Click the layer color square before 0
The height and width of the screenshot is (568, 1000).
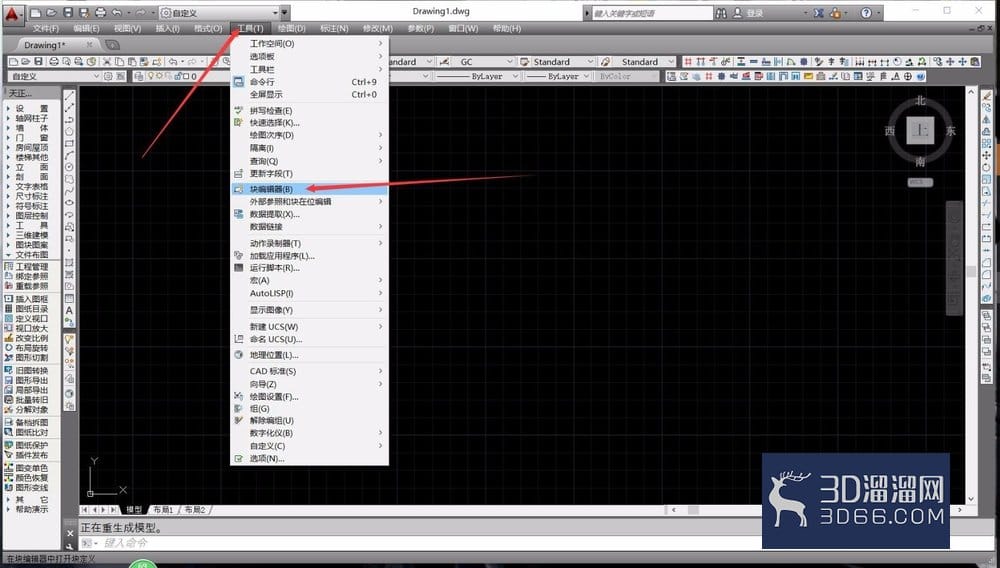tap(186, 76)
